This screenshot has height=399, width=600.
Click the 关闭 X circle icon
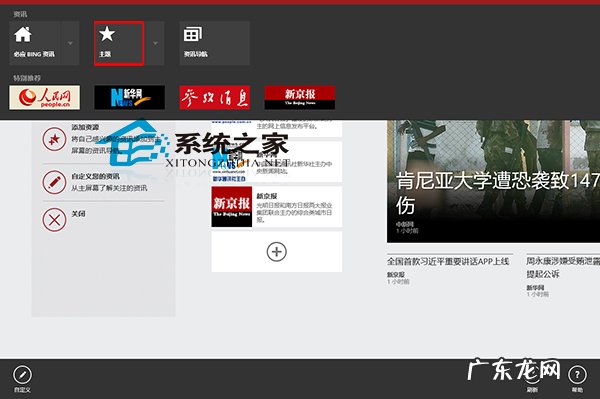(x=54, y=220)
